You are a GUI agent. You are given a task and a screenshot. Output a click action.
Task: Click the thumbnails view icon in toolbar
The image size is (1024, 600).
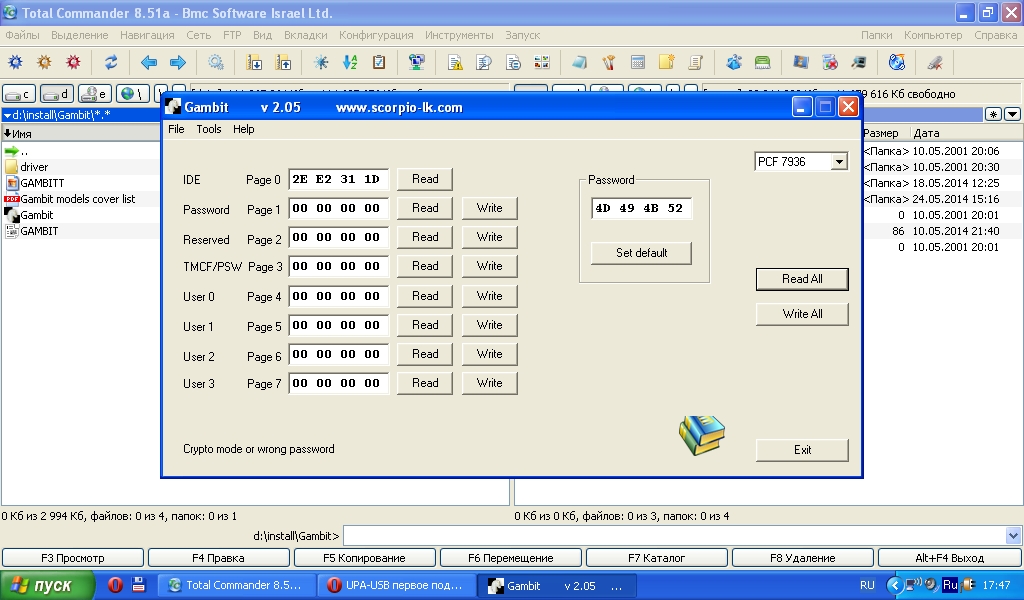click(x=541, y=63)
